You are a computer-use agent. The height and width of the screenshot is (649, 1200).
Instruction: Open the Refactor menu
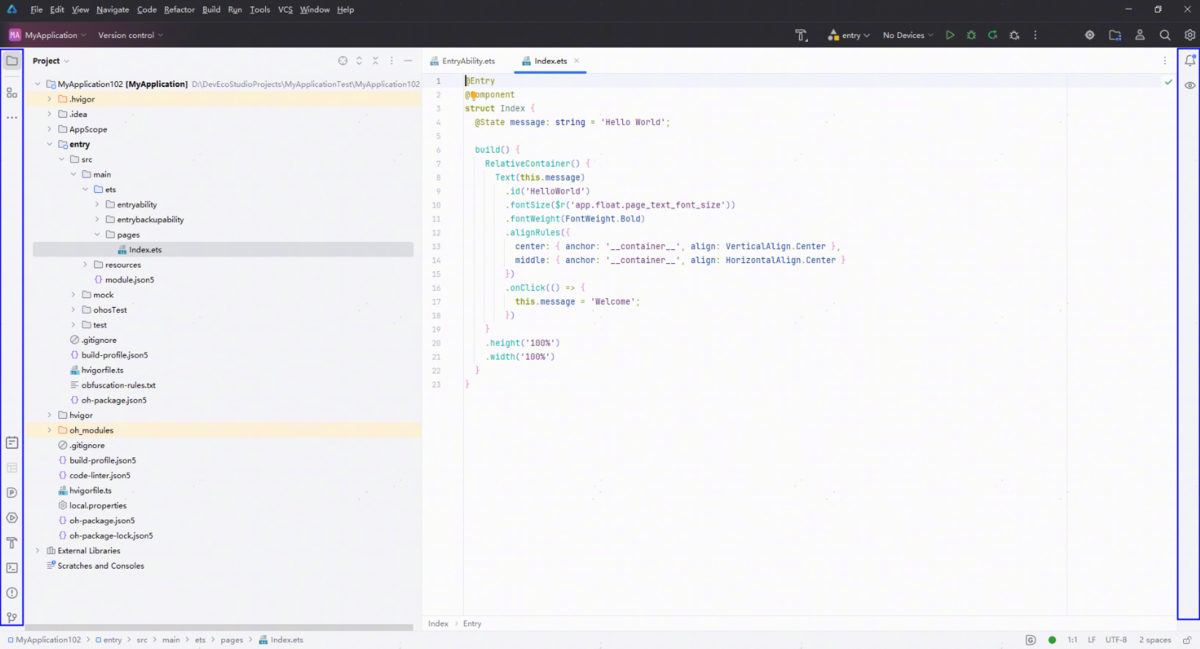coord(179,9)
